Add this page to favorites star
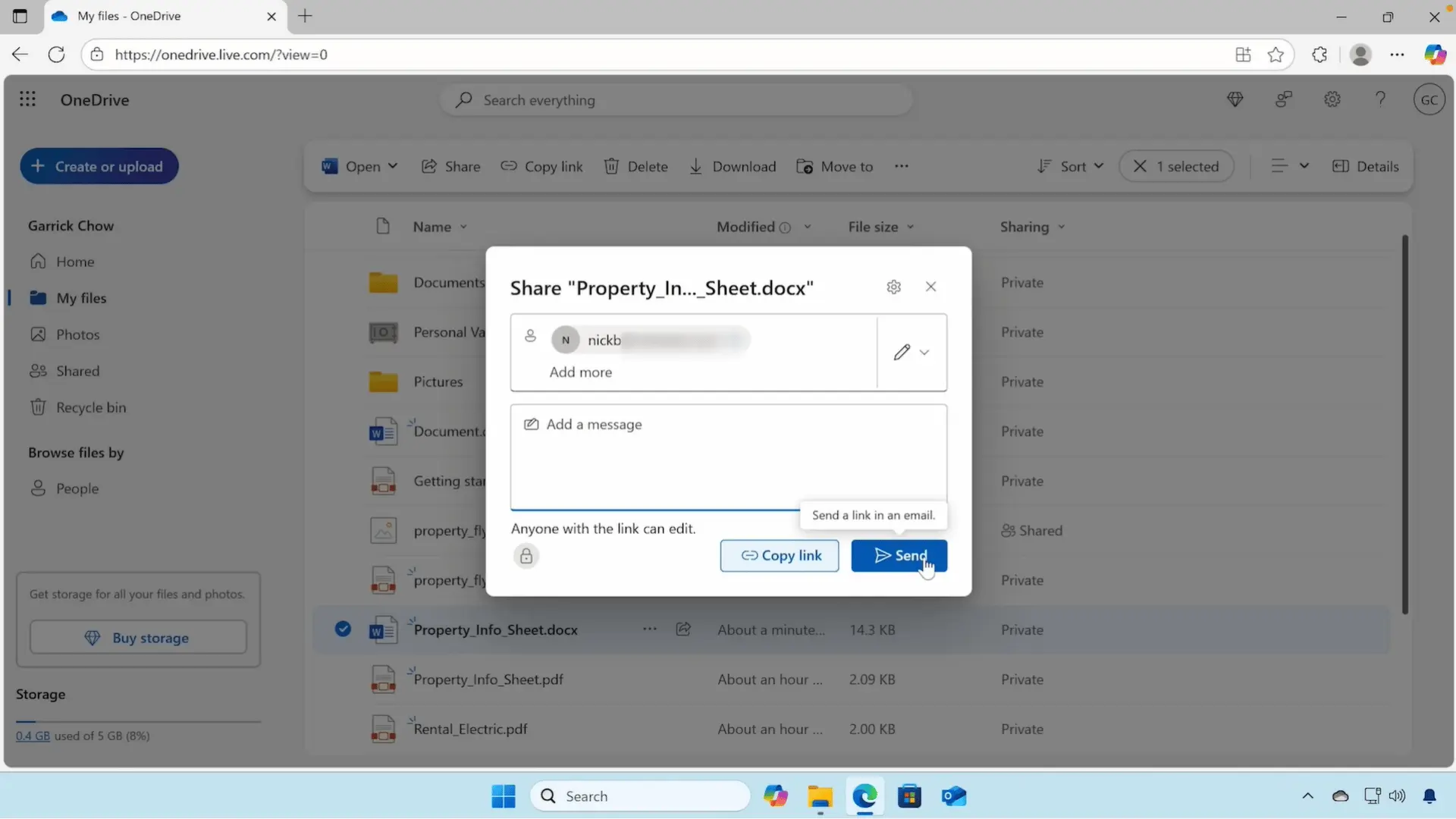Image resolution: width=1456 pixels, height=819 pixels. 1276,55
